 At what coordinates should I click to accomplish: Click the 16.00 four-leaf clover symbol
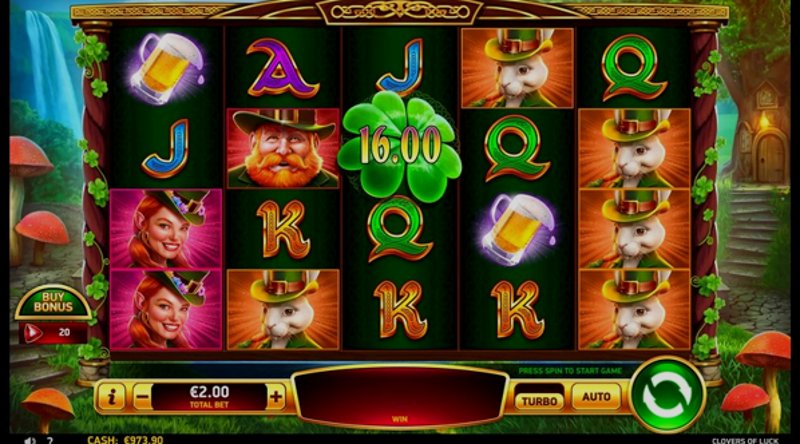(x=399, y=146)
